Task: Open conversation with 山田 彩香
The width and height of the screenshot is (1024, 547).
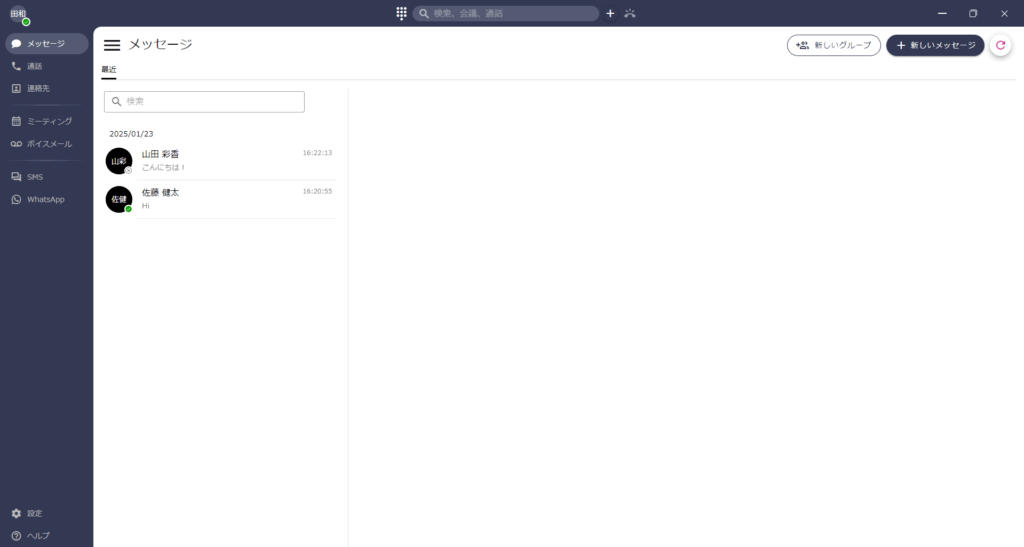Action: (x=220, y=160)
